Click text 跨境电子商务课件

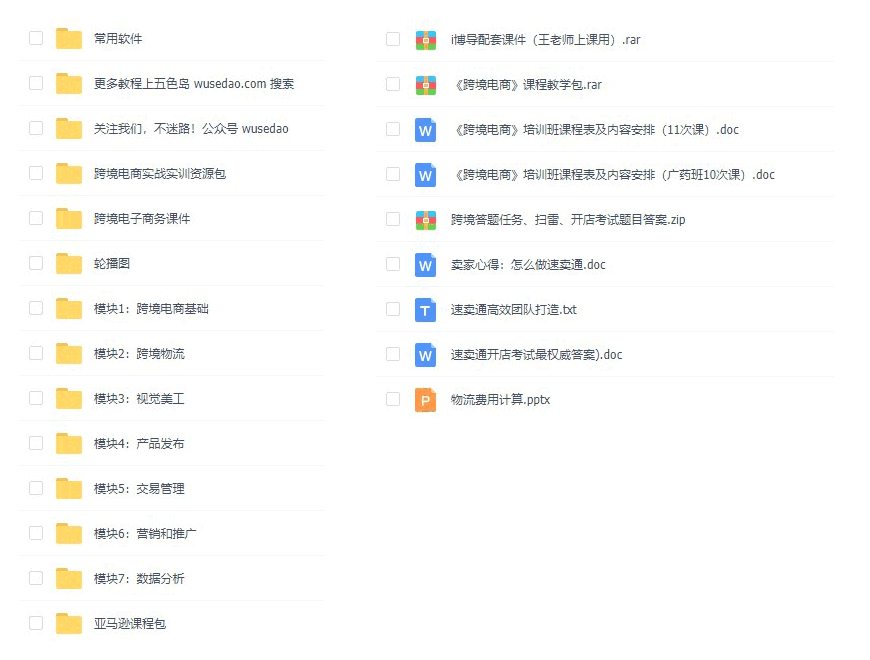click(142, 219)
